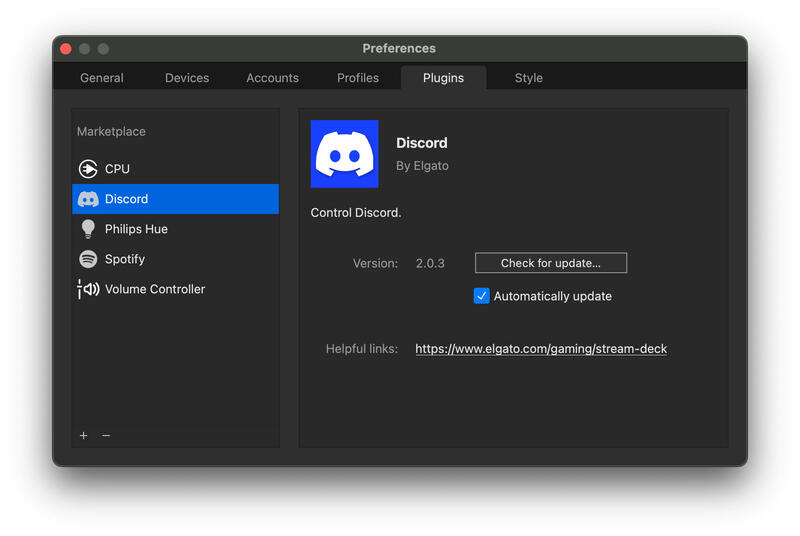Select Volume Controller plugin row
The width and height of the screenshot is (800, 536).
155,289
